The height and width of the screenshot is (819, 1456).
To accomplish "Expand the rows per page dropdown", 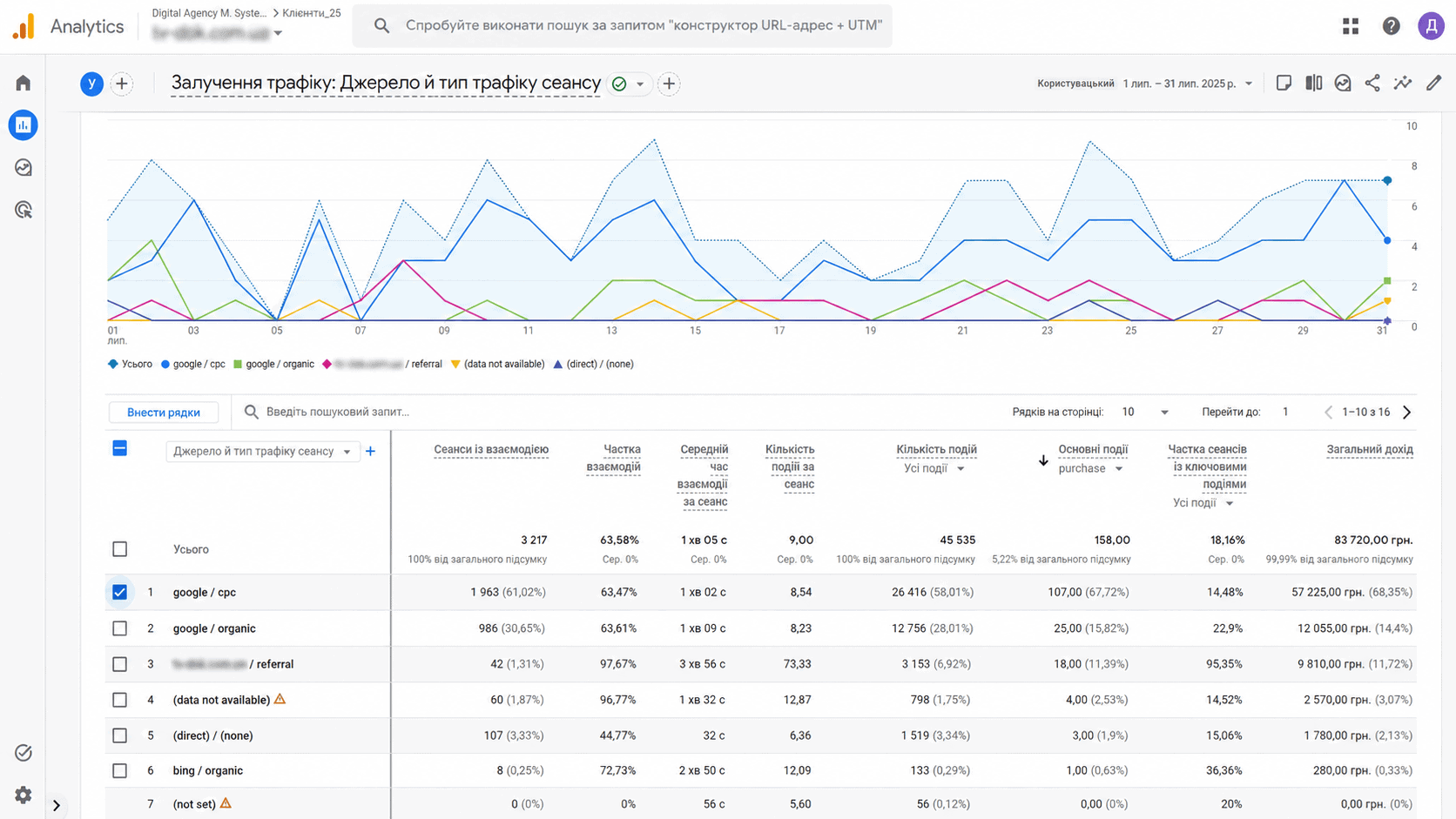I will coord(1145,412).
